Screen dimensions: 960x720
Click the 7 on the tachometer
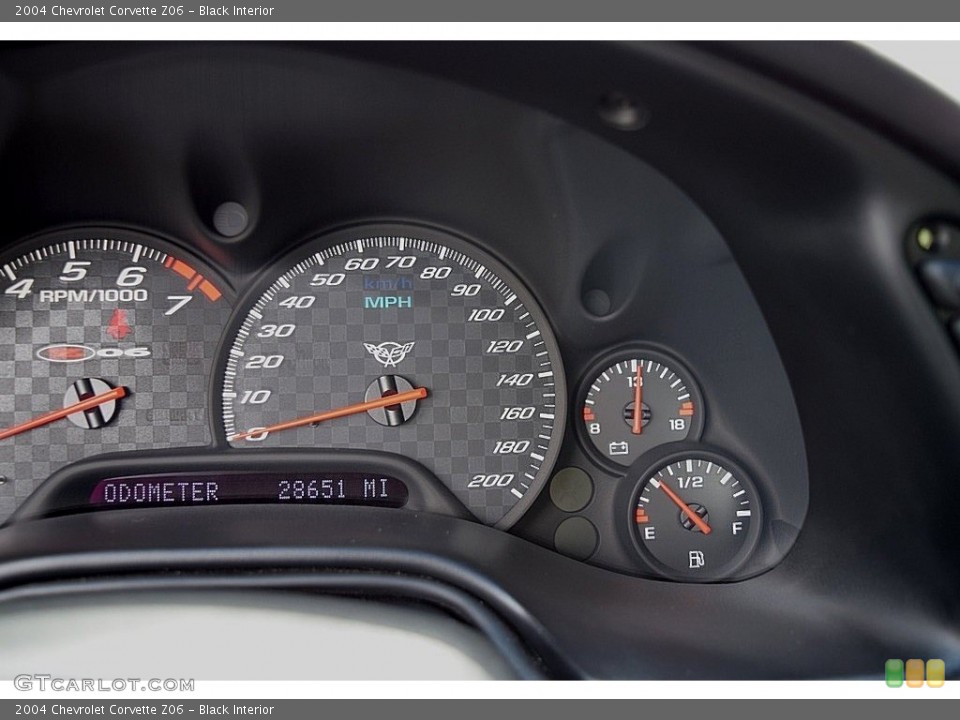(178, 304)
